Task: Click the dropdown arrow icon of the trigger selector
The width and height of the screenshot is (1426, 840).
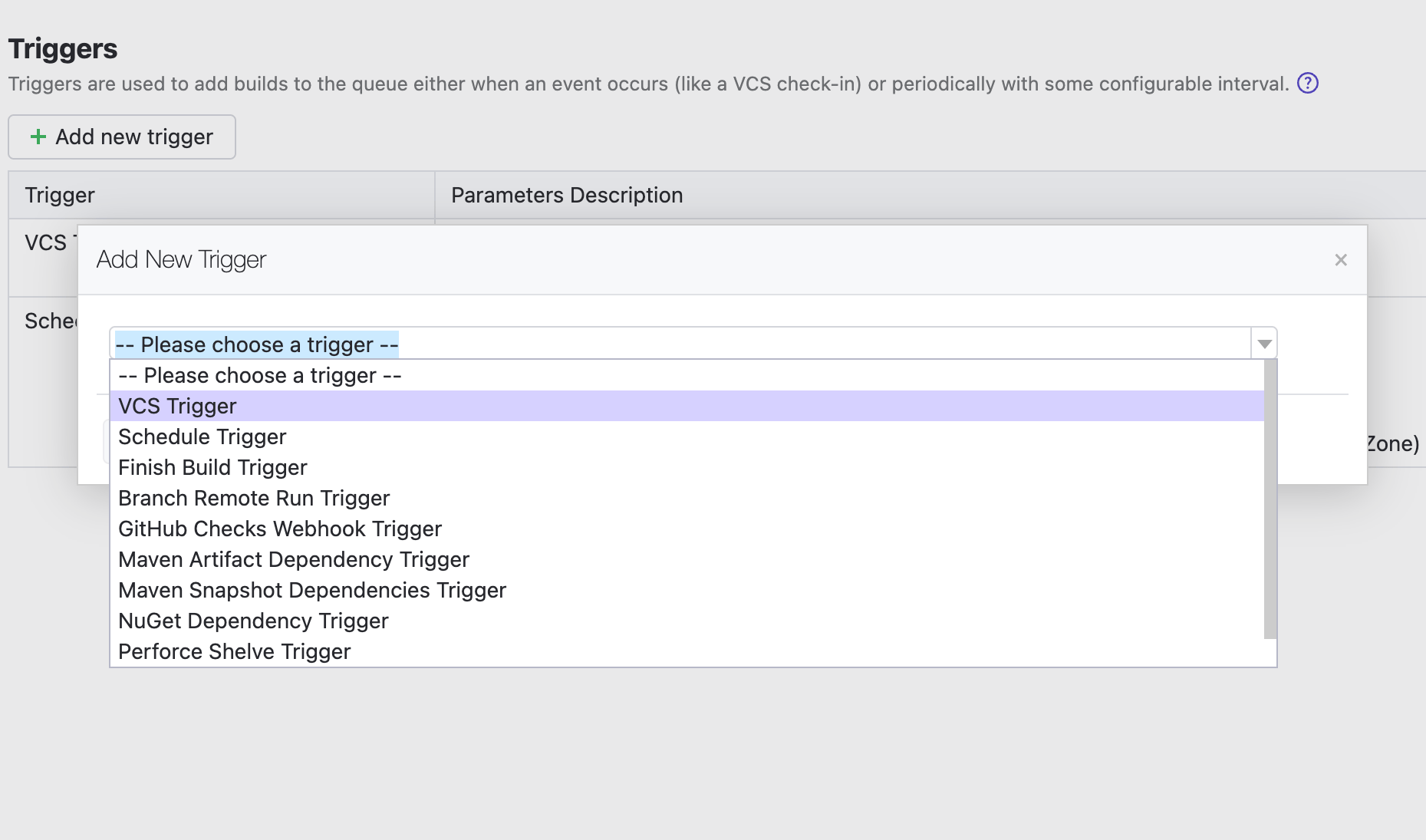Action: click(1263, 343)
